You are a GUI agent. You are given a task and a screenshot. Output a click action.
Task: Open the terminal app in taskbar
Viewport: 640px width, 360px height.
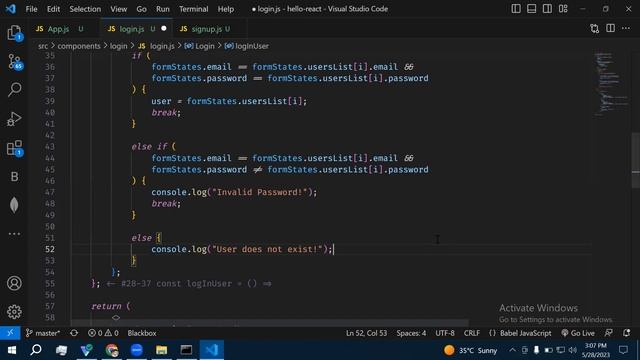point(187,350)
